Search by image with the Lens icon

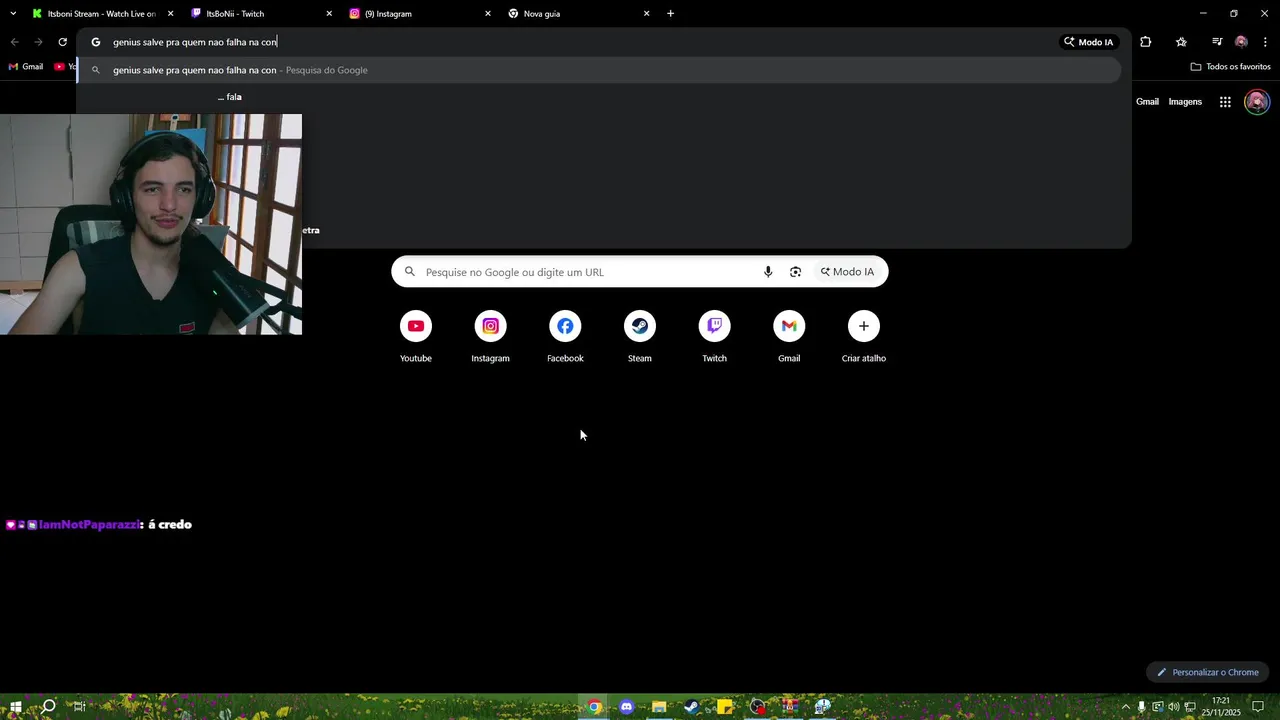[x=795, y=272]
